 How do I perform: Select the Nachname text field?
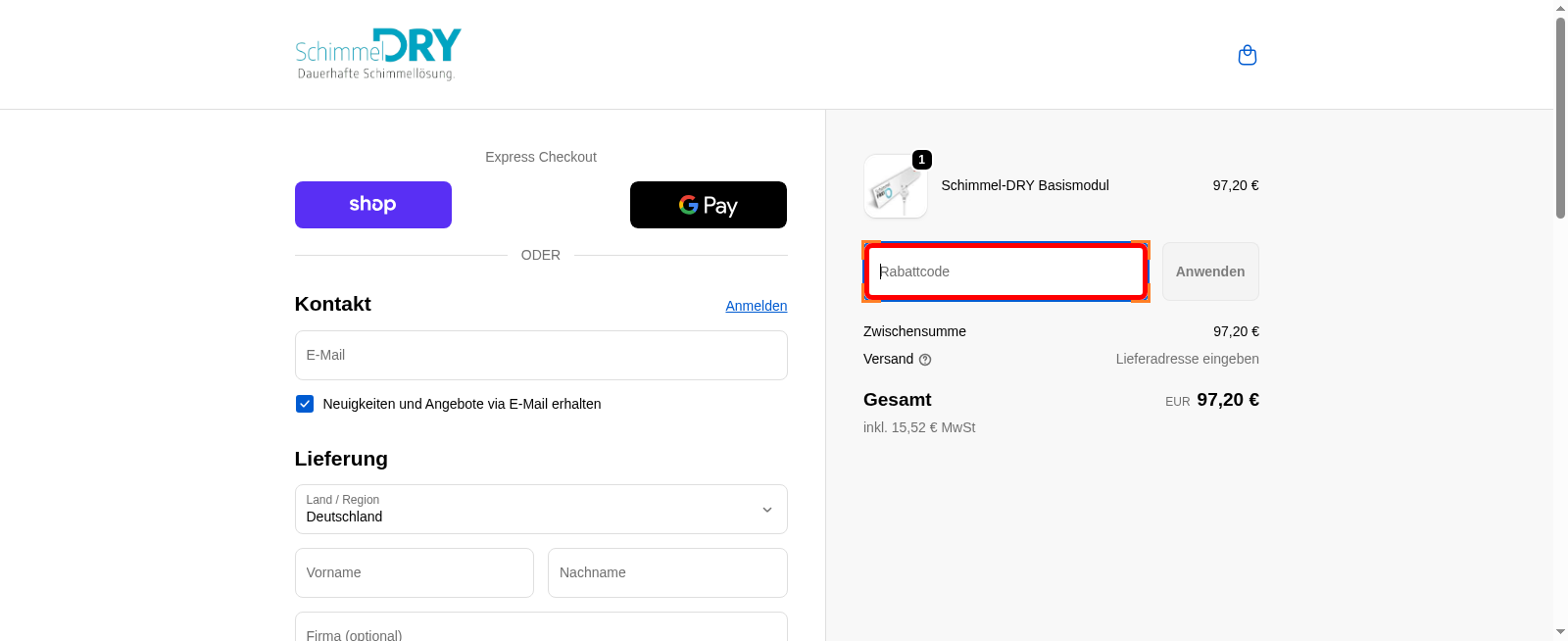[666, 572]
